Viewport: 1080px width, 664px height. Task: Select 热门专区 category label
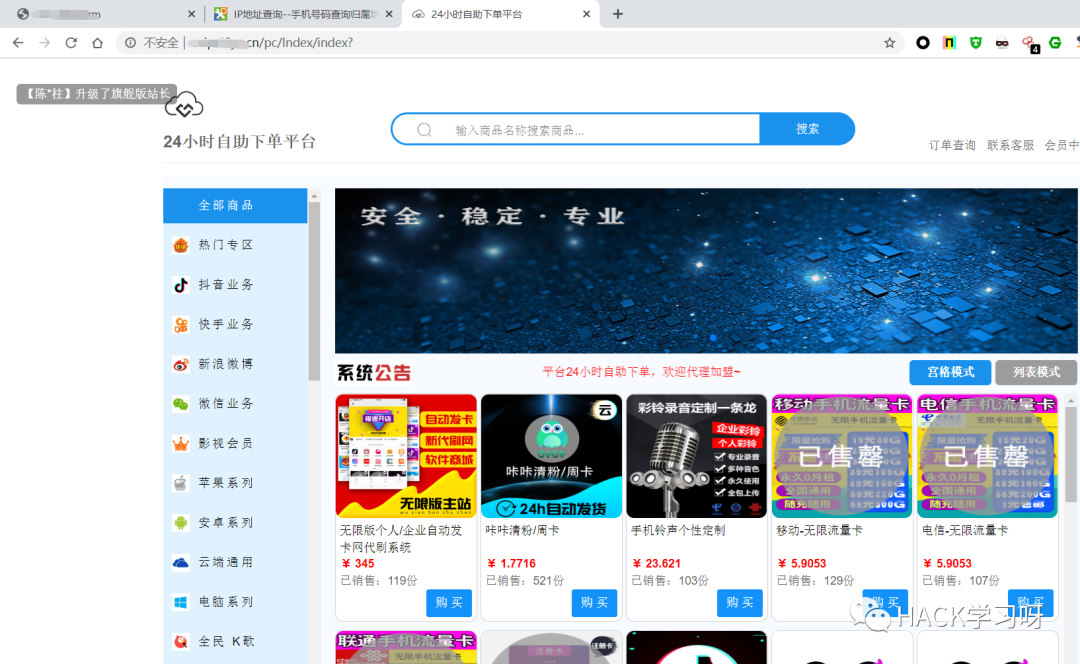coord(226,245)
